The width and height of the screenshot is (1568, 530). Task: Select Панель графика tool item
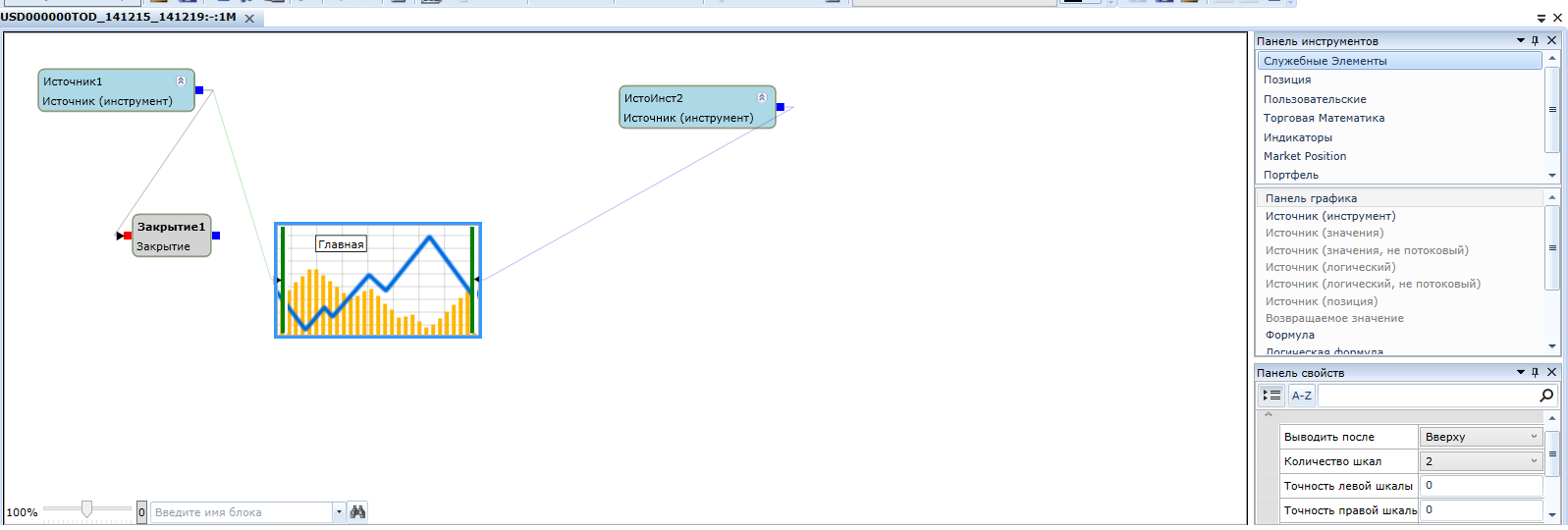(1400, 198)
